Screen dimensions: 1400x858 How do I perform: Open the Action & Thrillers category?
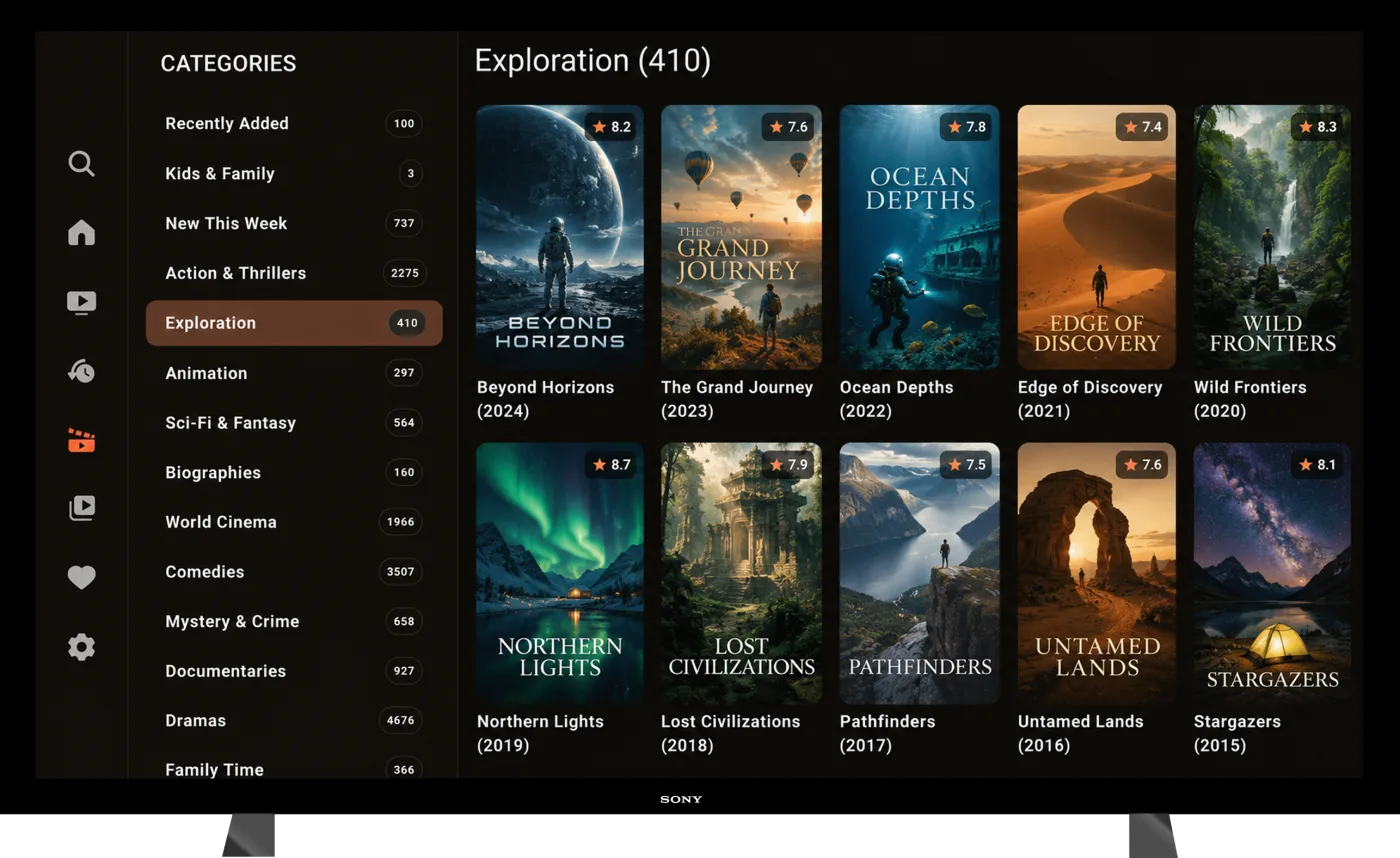point(294,273)
